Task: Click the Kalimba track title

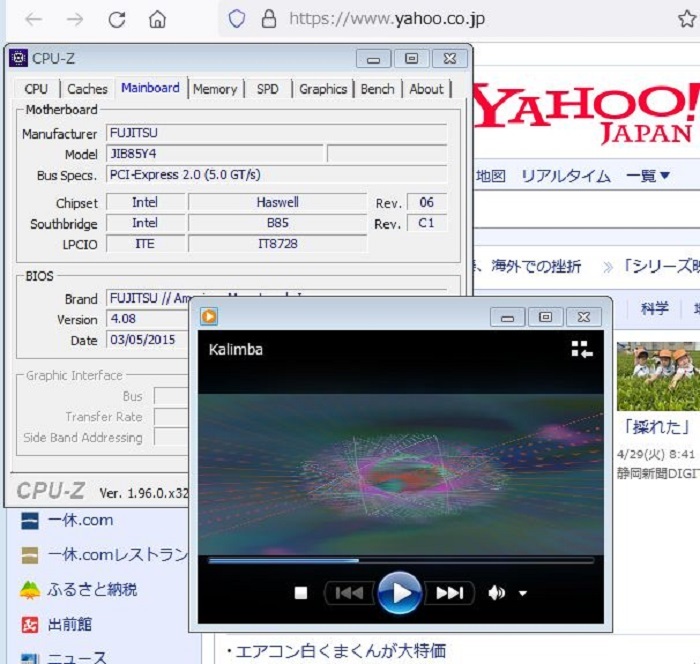Action: [x=236, y=350]
